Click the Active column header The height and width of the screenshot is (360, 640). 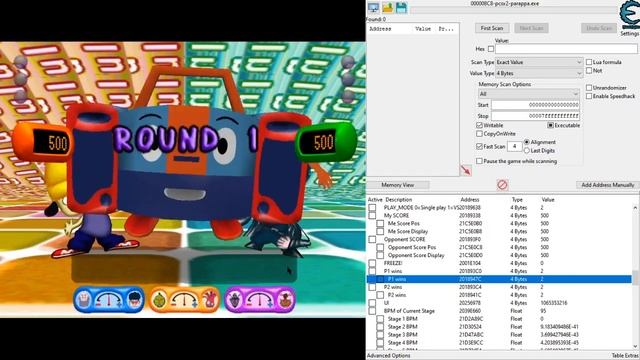375,200
